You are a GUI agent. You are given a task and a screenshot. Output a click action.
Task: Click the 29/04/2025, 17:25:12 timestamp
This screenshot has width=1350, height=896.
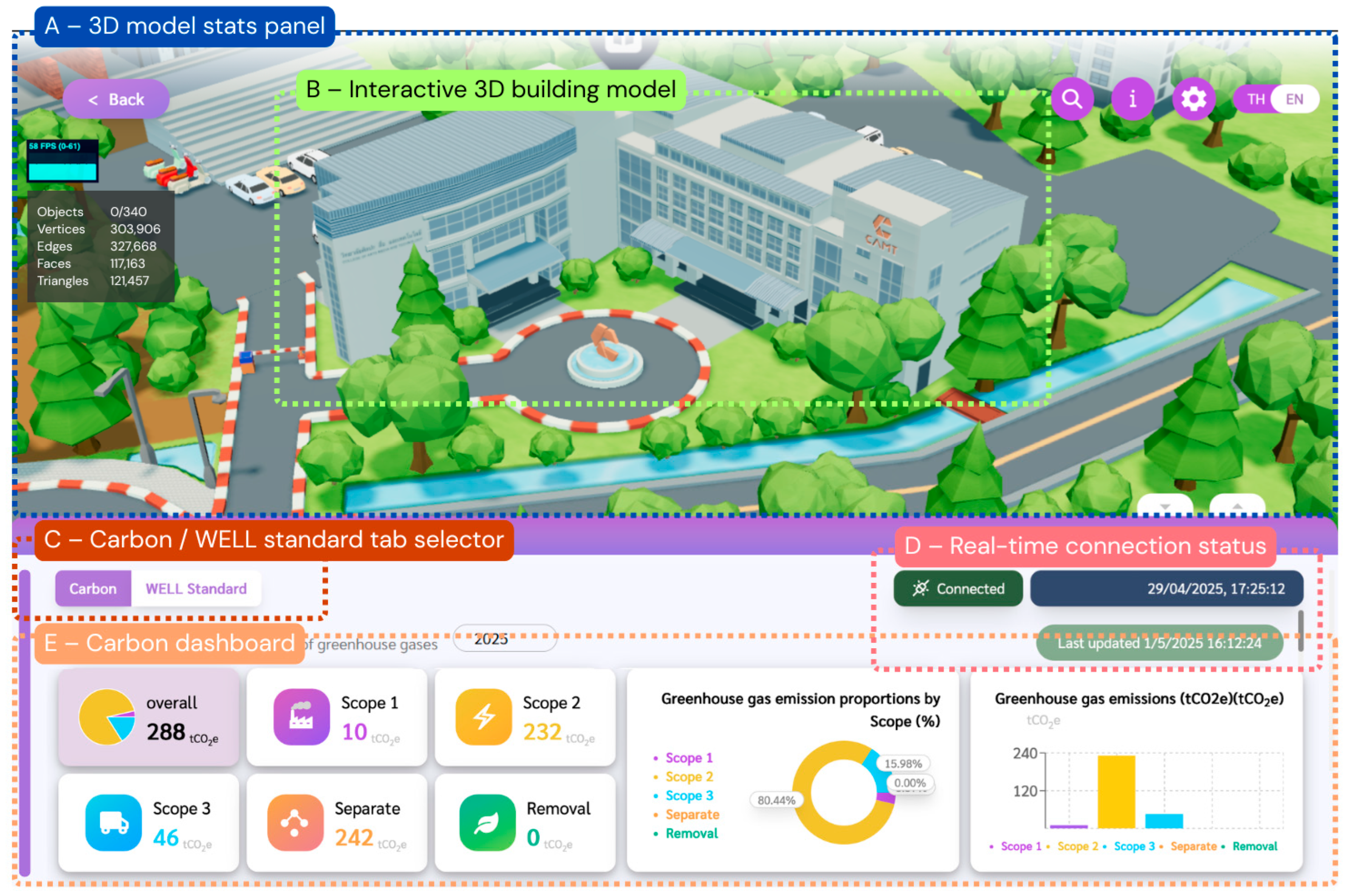(x=1166, y=588)
